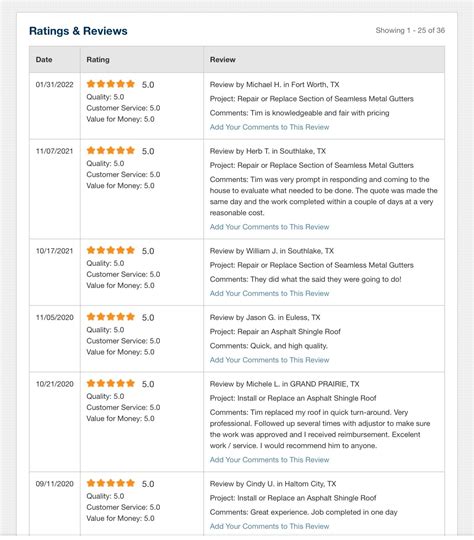474x540 pixels.
Task: Click the Rating column header
Action: (x=98, y=60)
